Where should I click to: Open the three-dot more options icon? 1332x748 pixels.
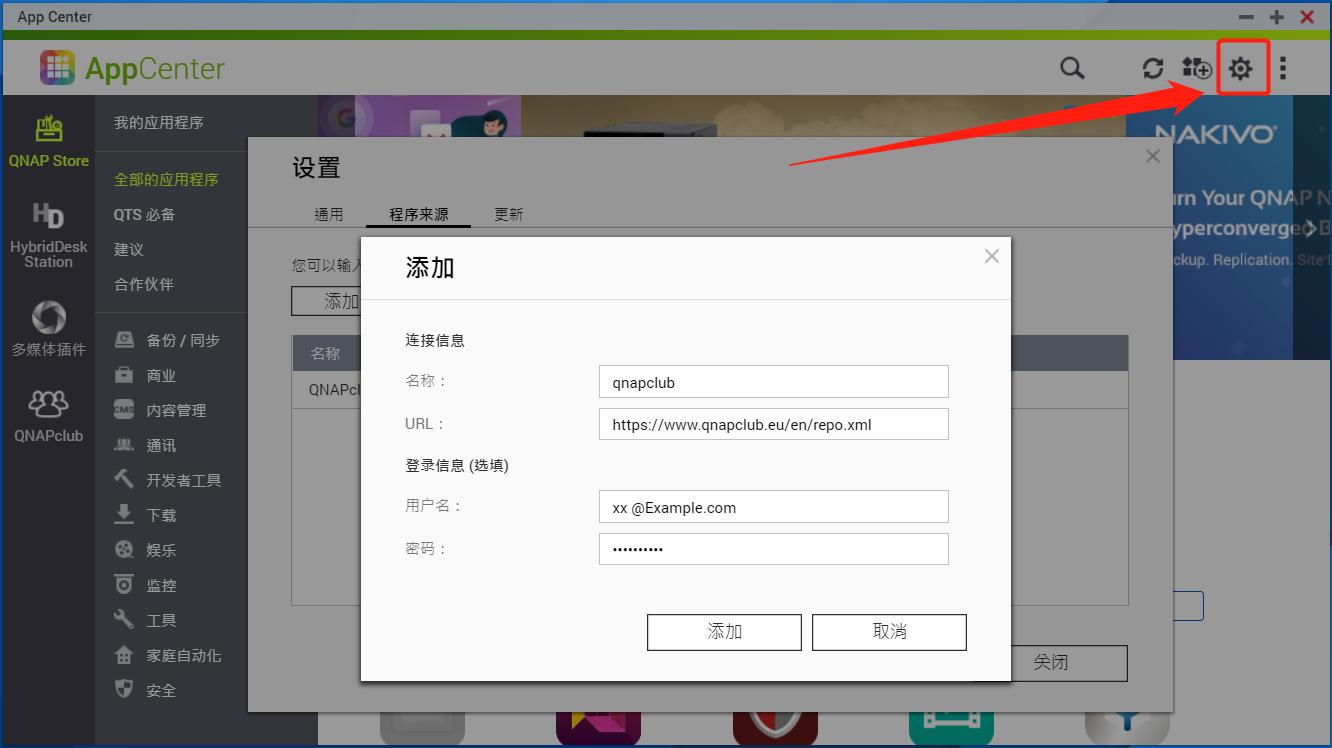coord(1285,68)
